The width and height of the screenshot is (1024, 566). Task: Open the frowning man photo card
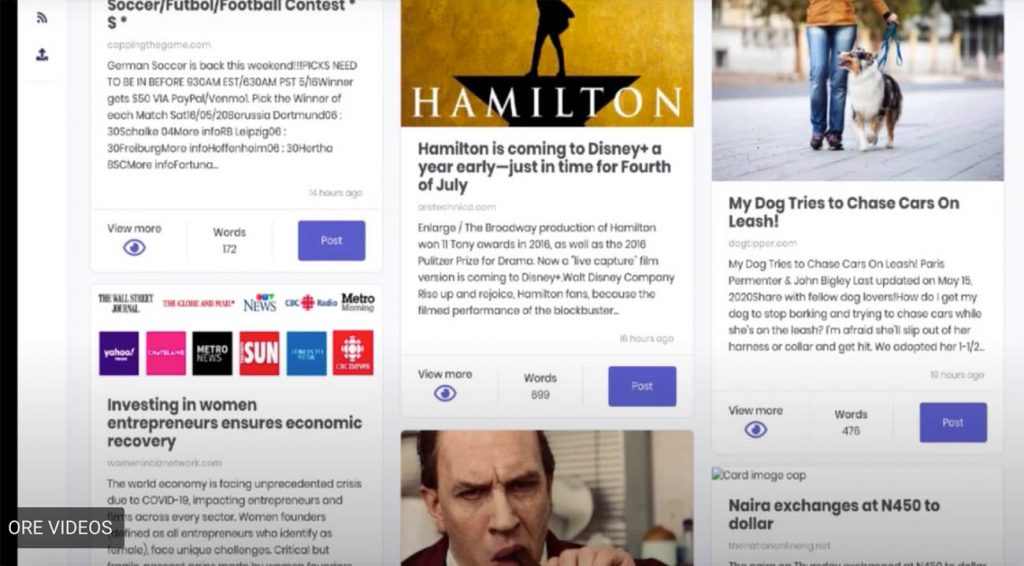(547, 497)
